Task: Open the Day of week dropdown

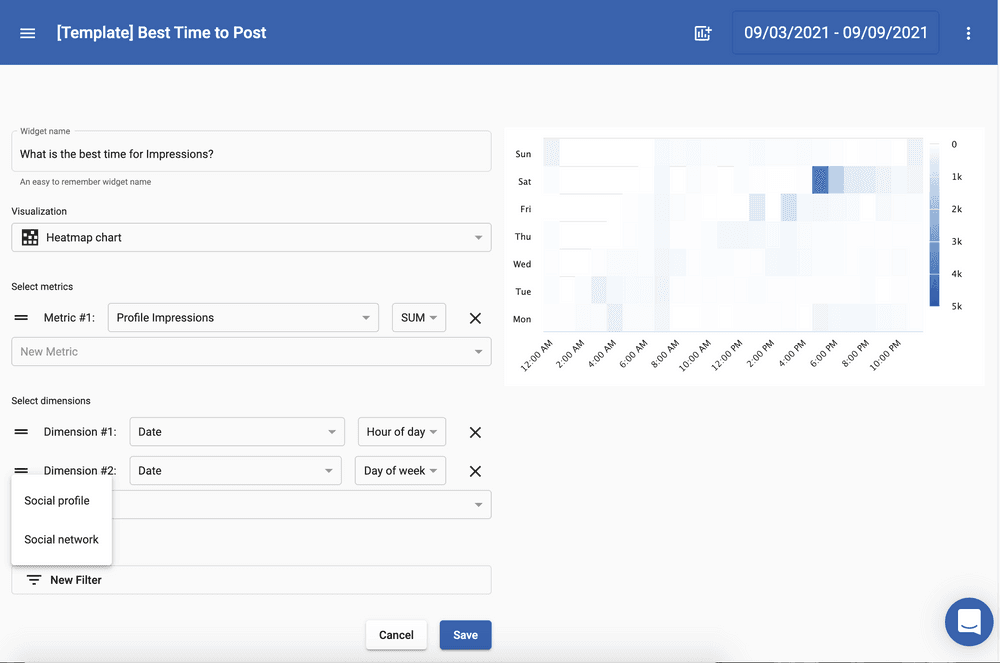Action: pyautogui.click(x=400, y=471)
